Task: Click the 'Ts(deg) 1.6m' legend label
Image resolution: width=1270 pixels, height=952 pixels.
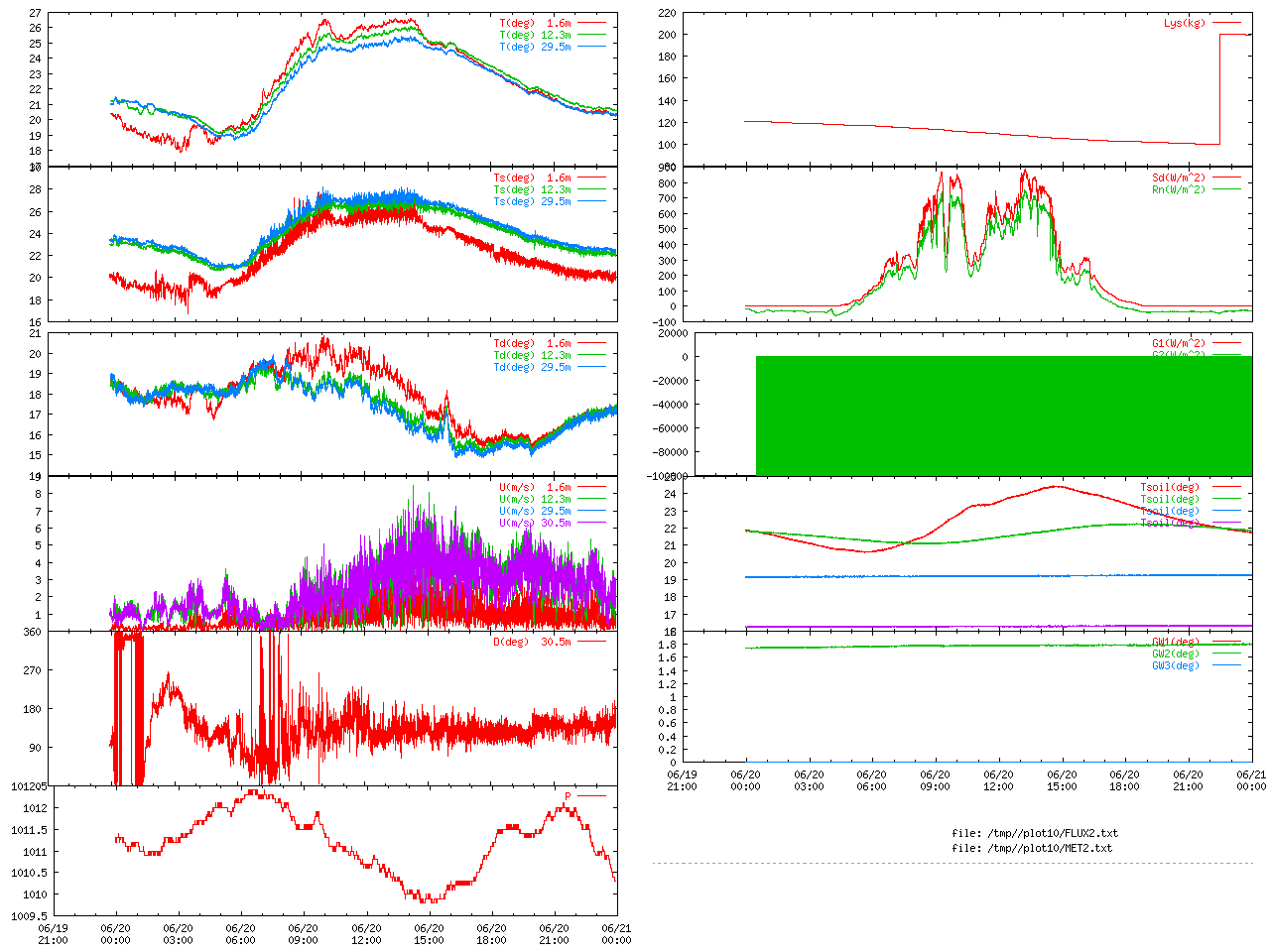Action: click(533, 178)
